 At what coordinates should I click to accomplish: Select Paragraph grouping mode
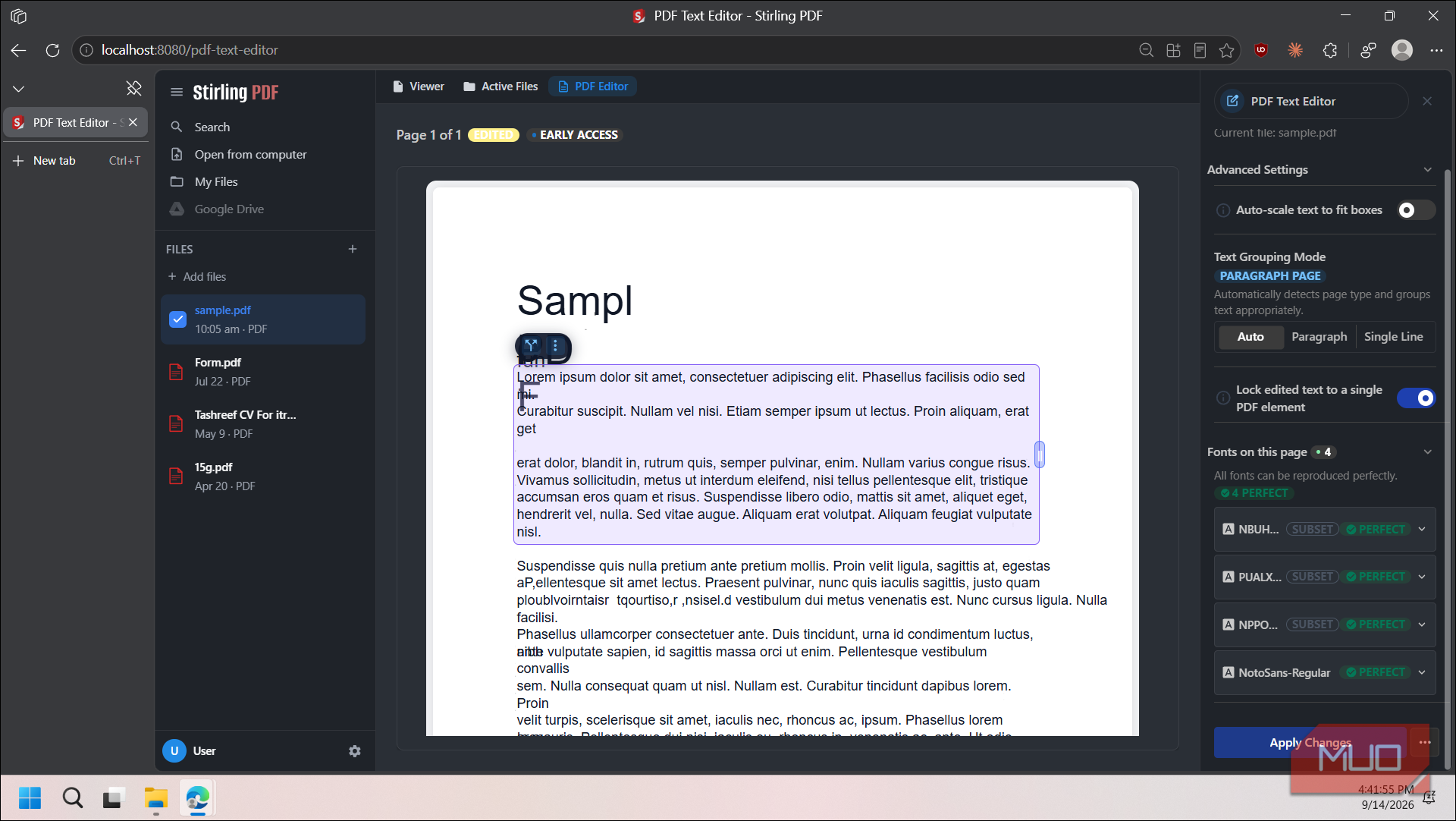[x=1319, y=337]
